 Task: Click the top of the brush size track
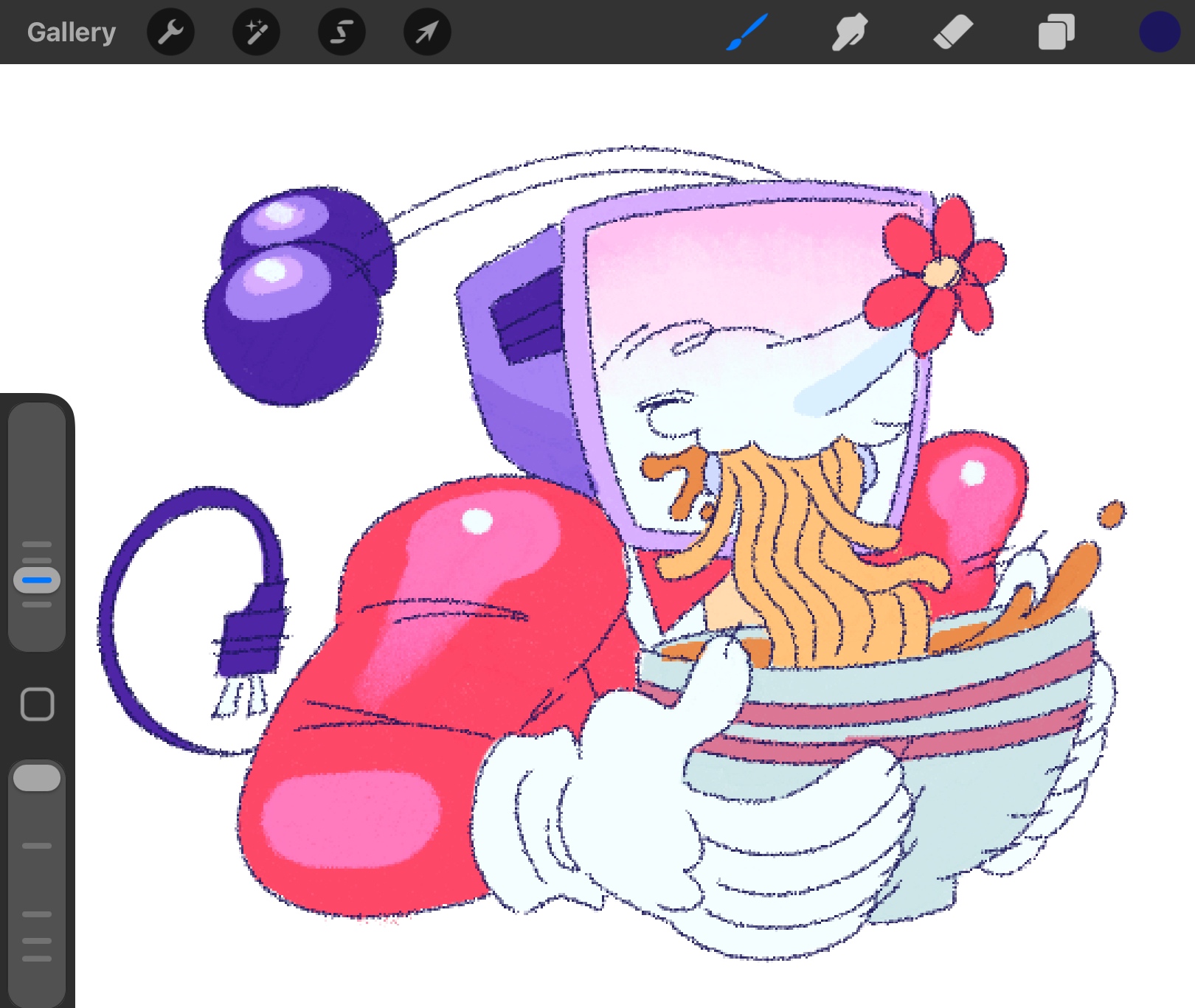click(37, 420)
